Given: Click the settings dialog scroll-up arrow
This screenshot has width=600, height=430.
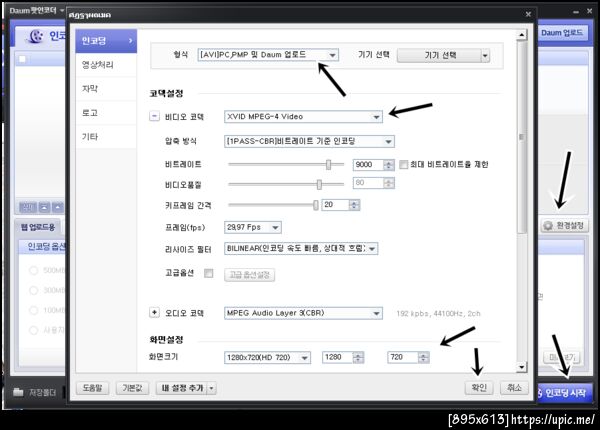Looking at the screenshot, I should coord(521,35).
